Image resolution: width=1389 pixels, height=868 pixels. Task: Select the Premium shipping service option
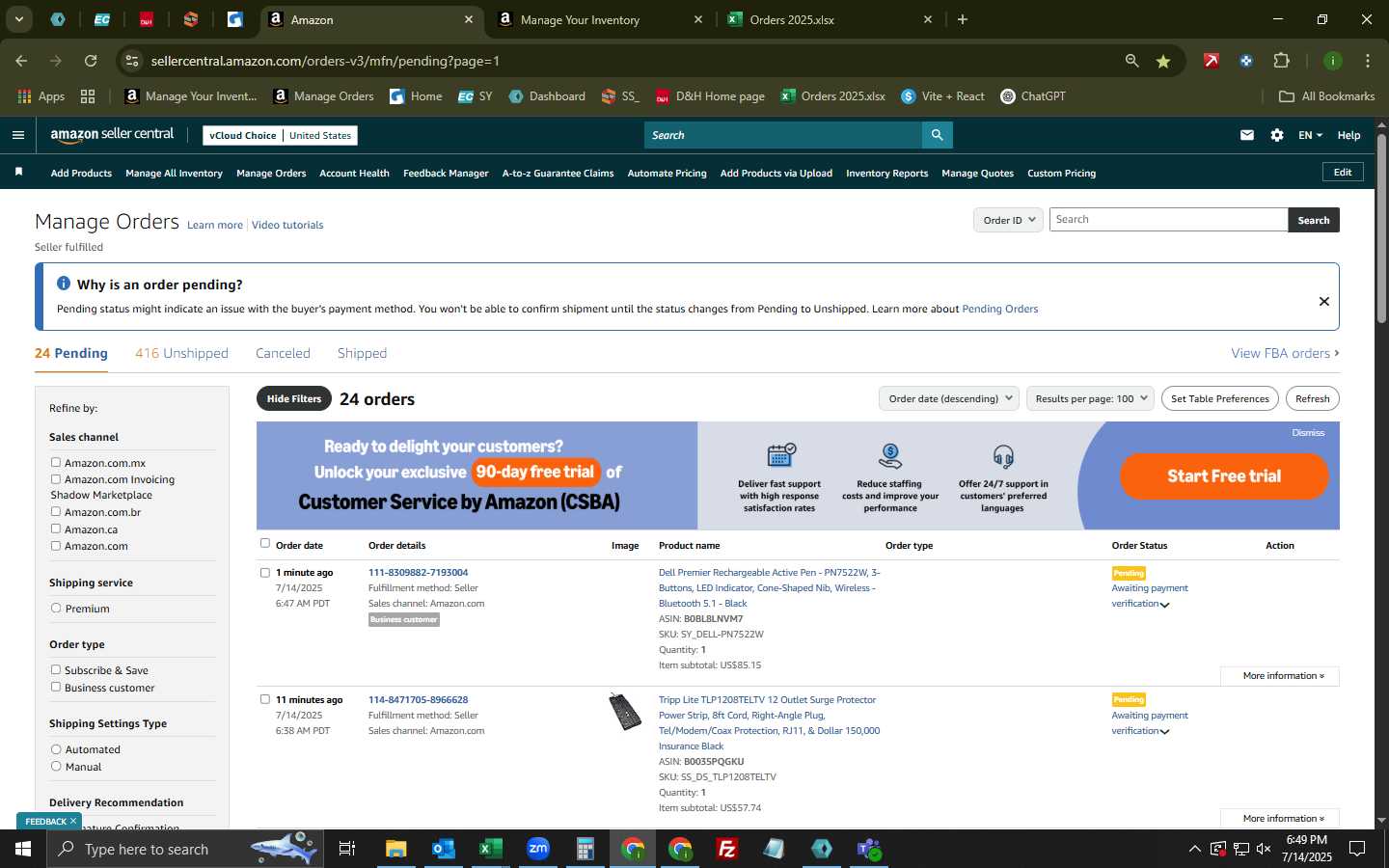(56, 609)
